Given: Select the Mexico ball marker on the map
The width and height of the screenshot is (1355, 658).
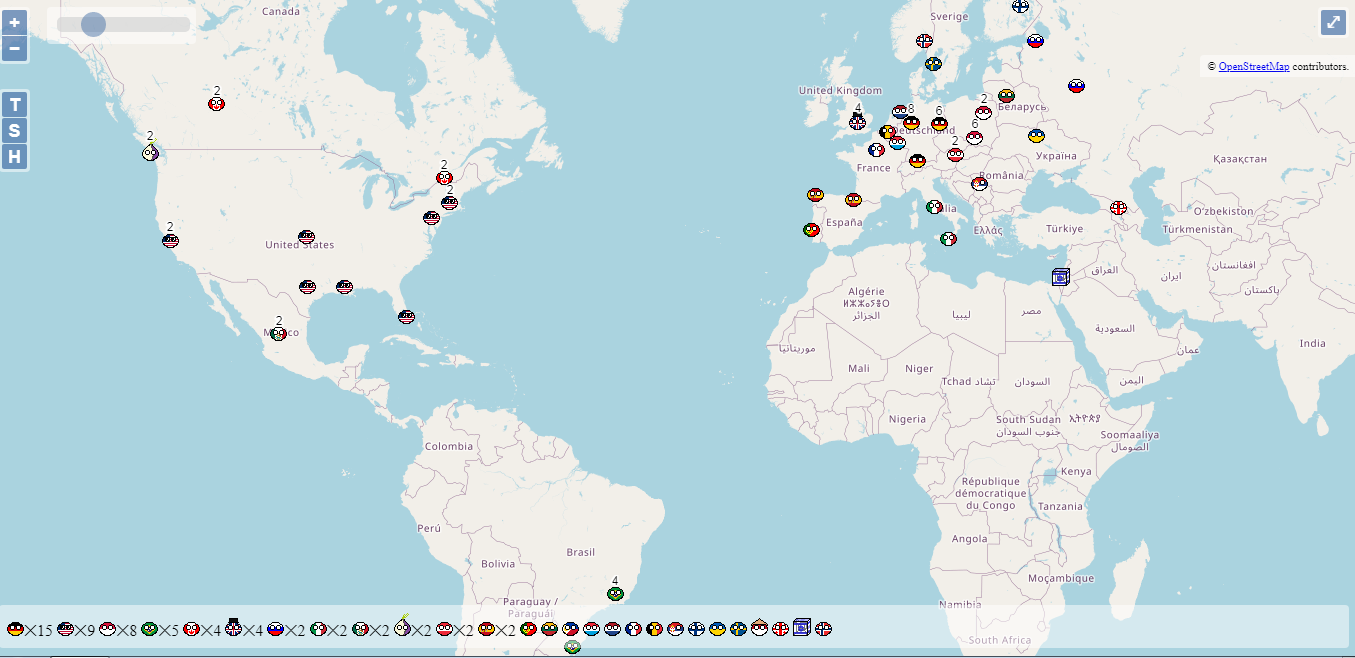Looking at the screenshot, I should point(278,334).
